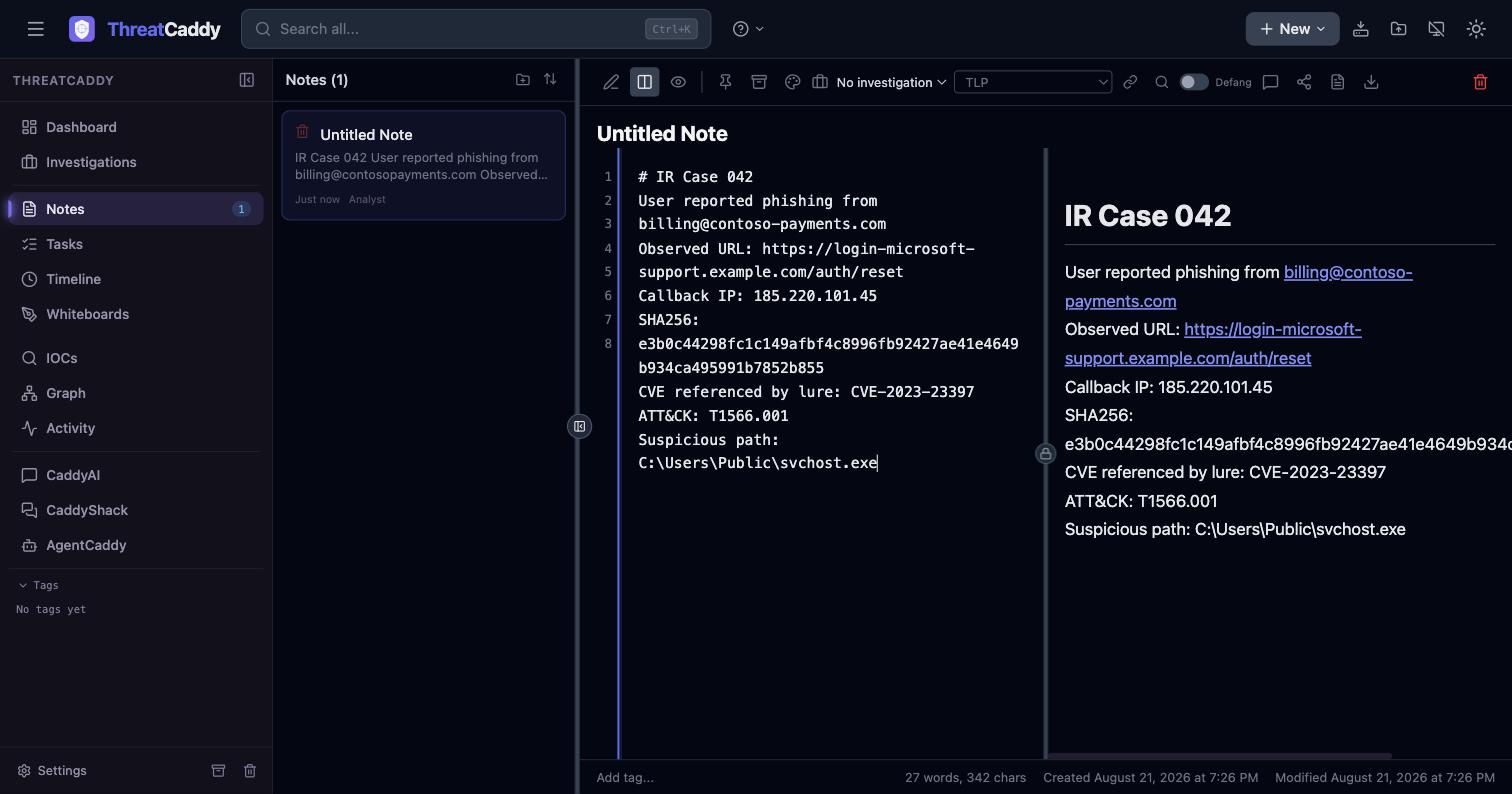Screen dimensions: 1512x794
Task: Click the save-to-disk backup icon
Action: click(1361, 29)
